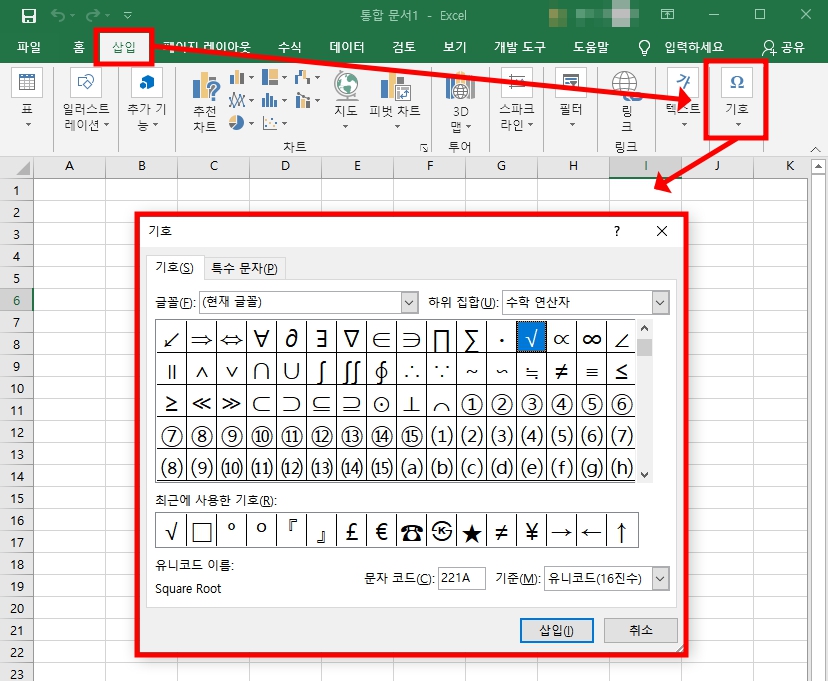Open the 필터 dropdown
This screenshot has width=828, height=681.
571,100
